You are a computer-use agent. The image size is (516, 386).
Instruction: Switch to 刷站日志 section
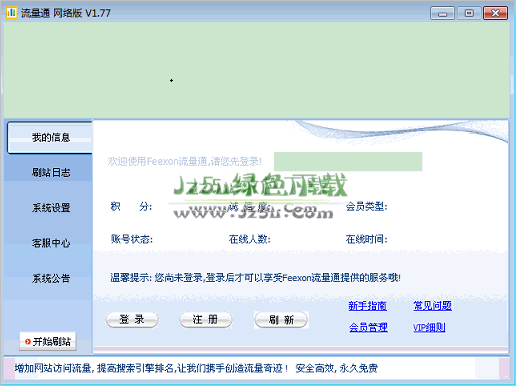click(51, 172)
